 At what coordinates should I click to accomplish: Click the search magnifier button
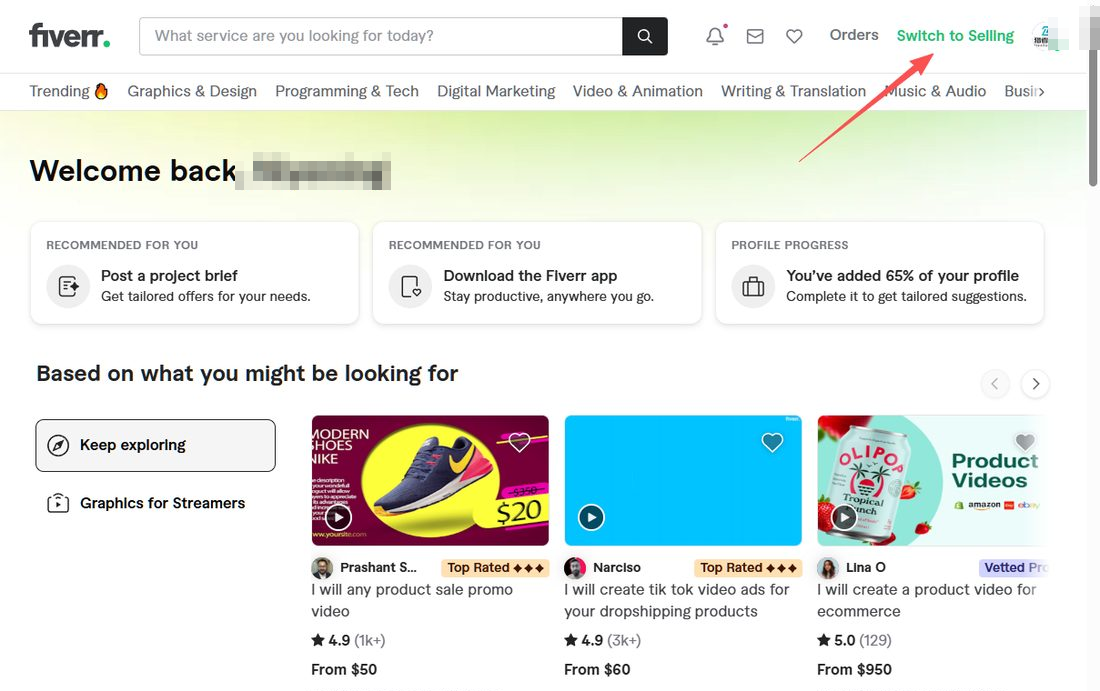click(645, 36)
